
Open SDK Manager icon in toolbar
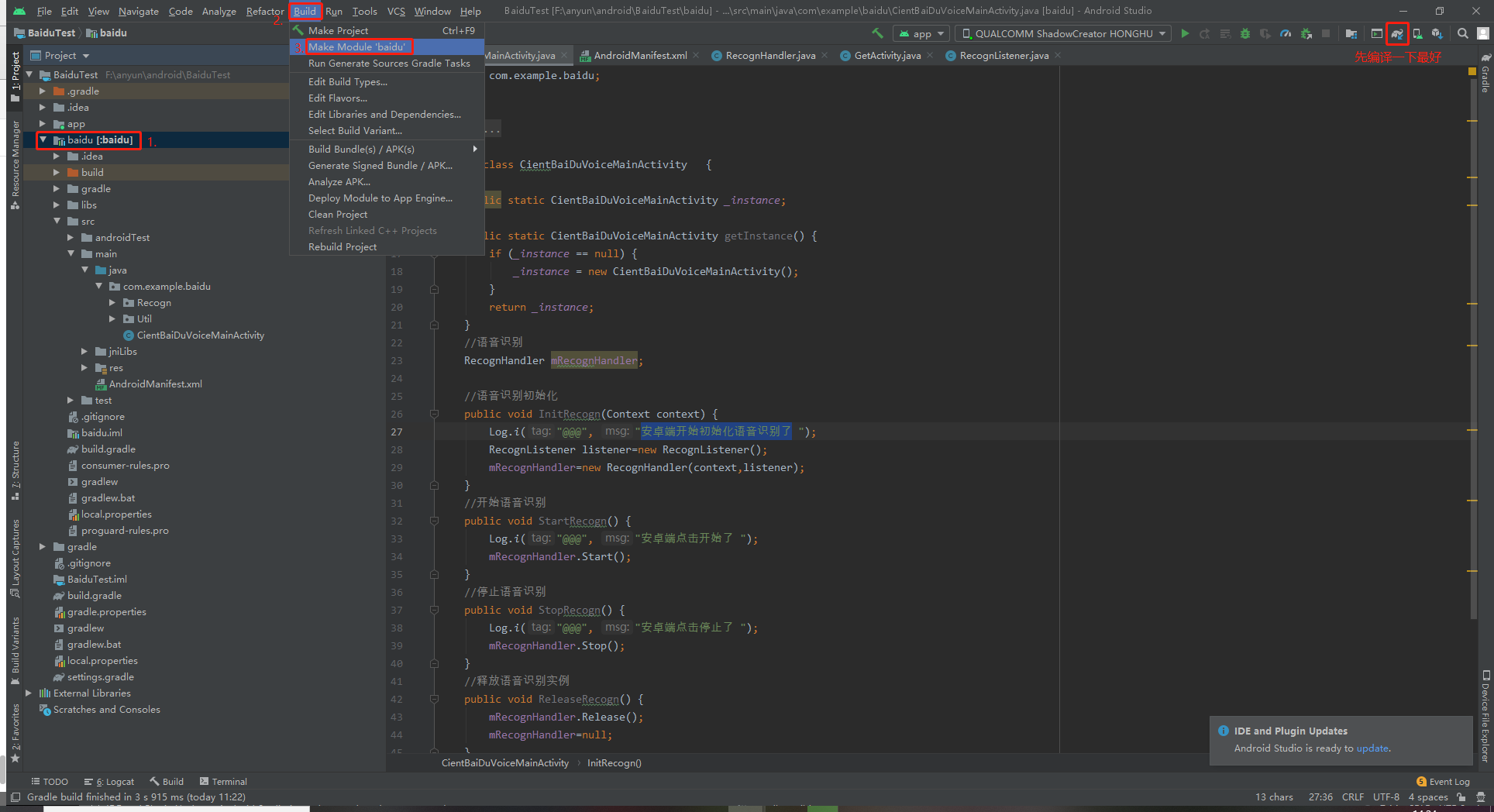coord(1437,33)
